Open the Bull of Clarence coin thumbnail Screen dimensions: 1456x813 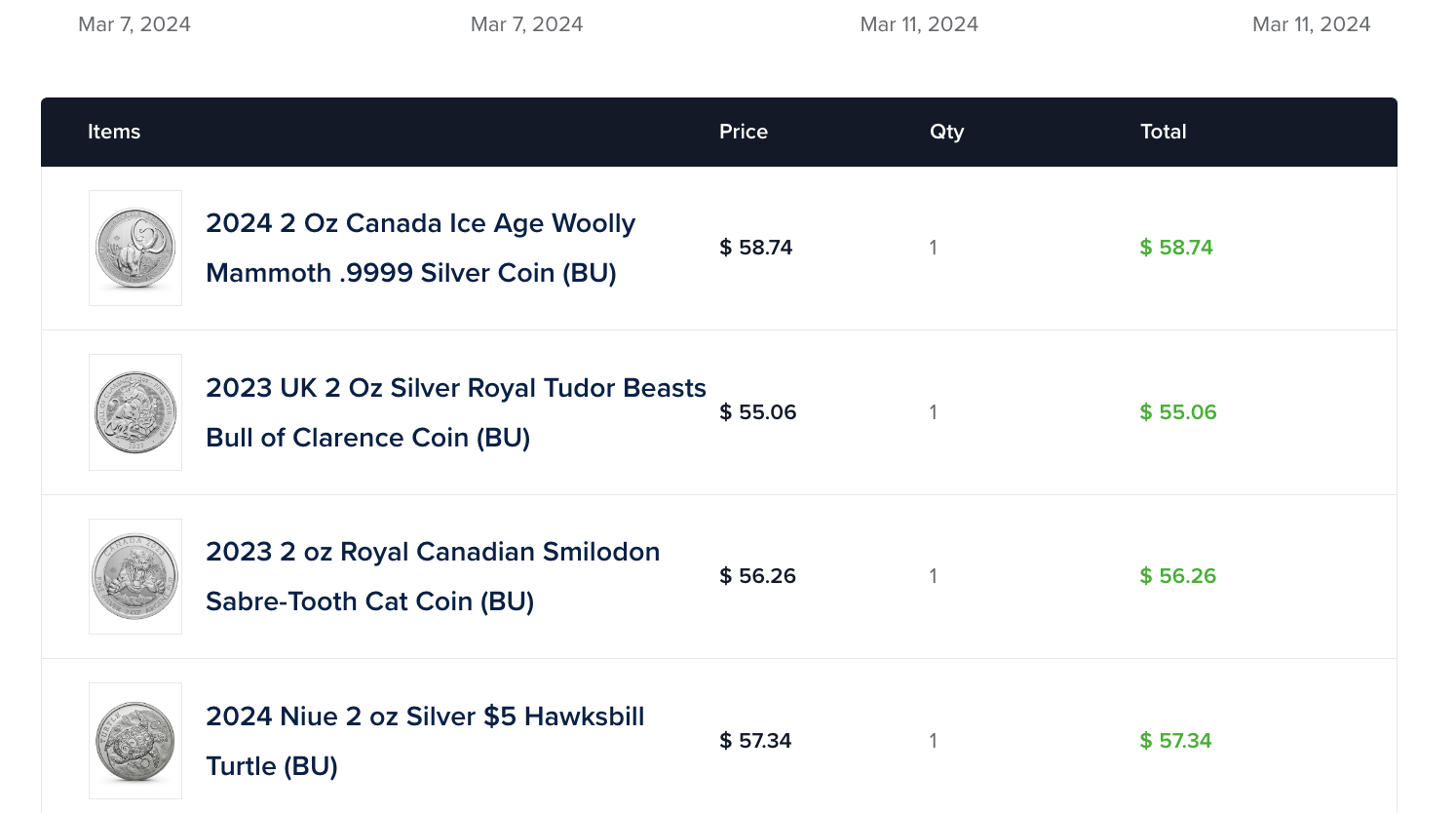click(135, 412)
